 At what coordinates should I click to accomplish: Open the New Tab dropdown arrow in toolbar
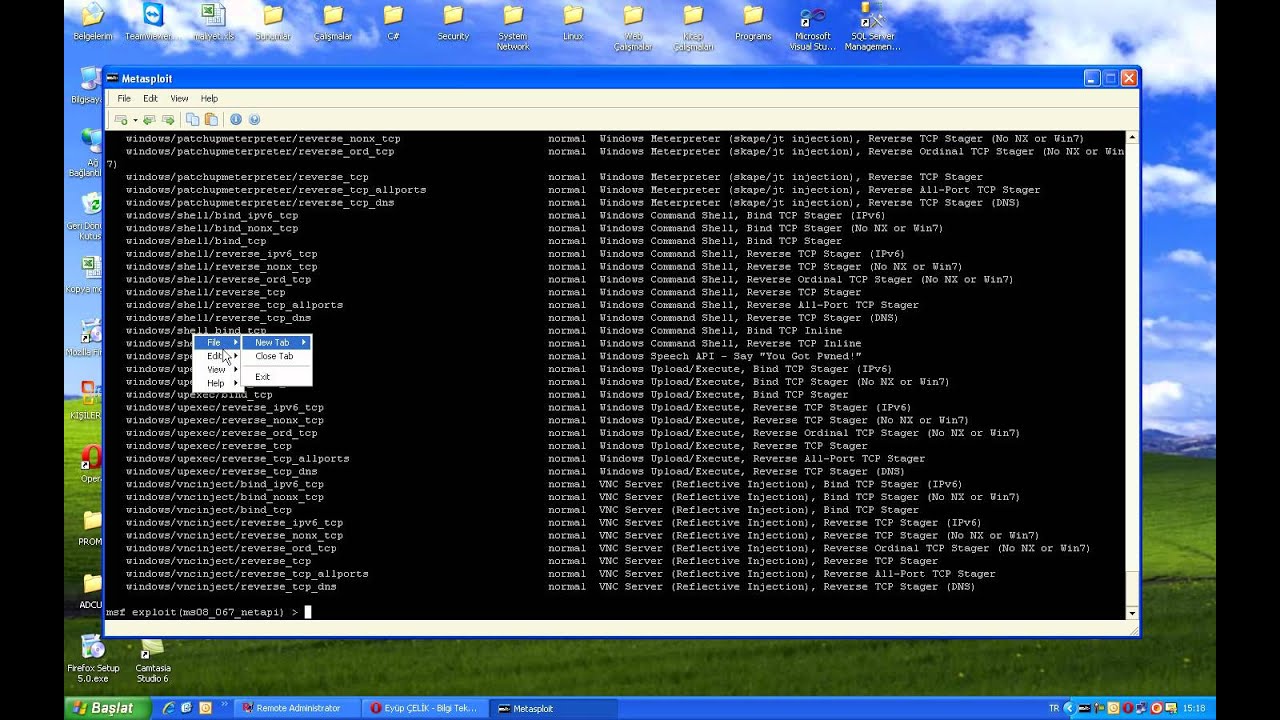(x=135, y=120)
